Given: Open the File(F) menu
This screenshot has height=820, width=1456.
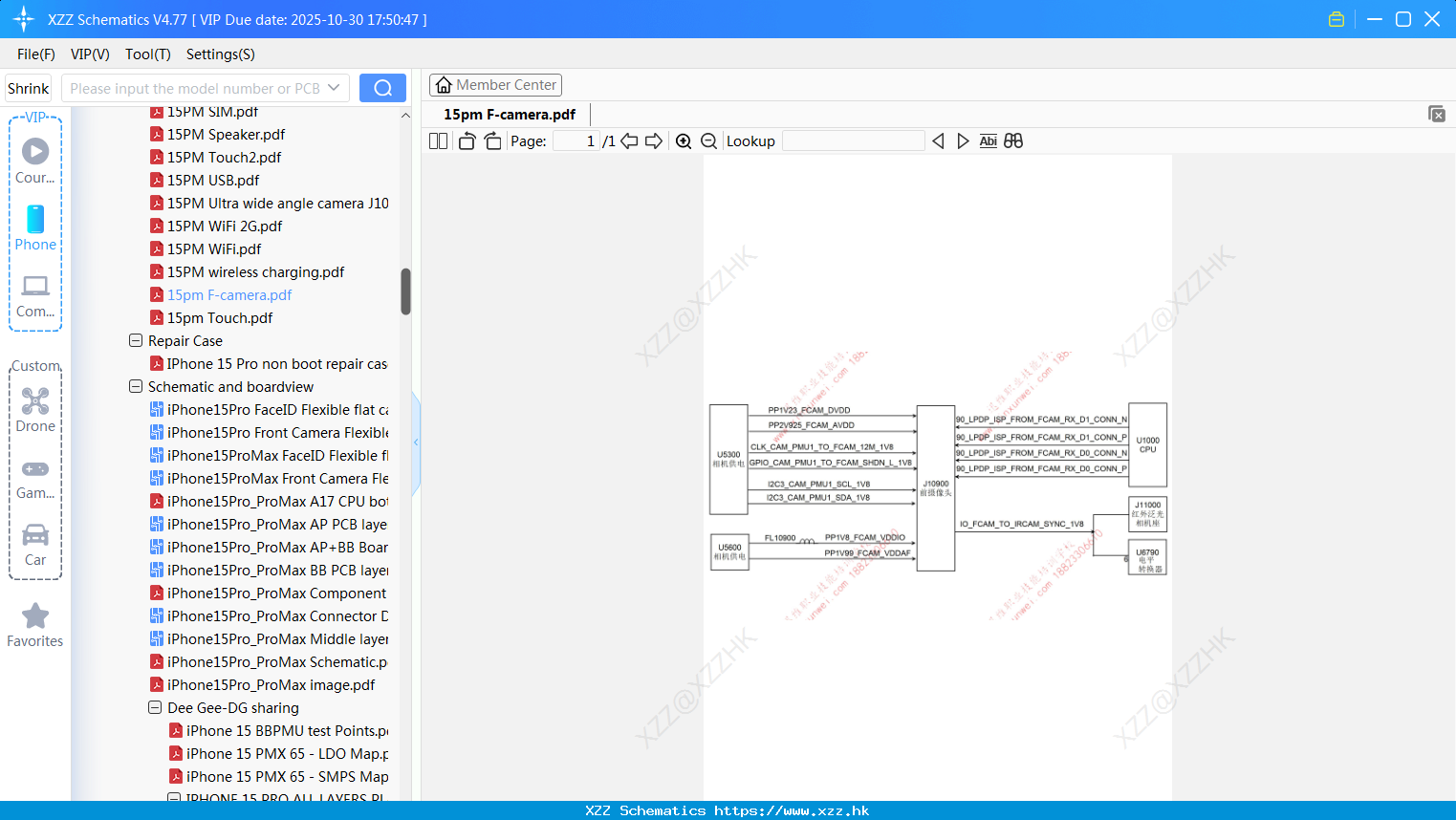Looking at the screenshot, I should (36, 54).
